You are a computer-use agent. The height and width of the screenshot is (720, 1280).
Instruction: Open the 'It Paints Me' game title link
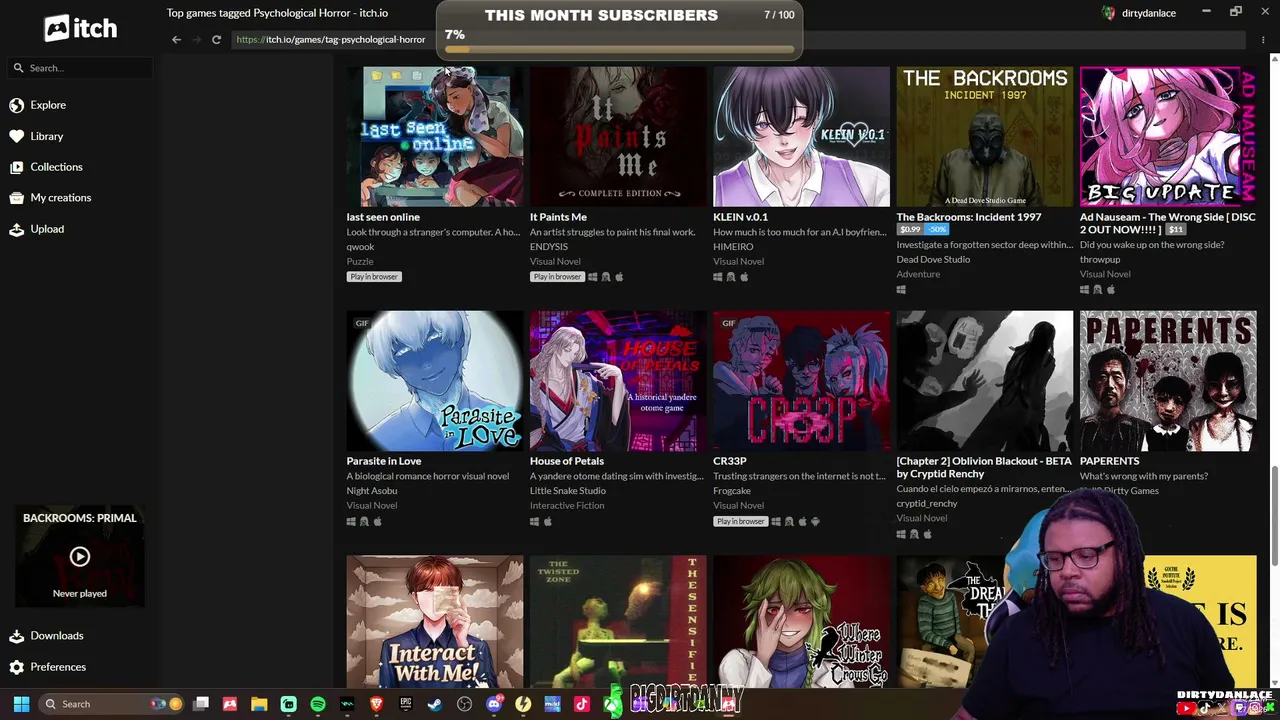pyautogui.click(x=558, y=217)
